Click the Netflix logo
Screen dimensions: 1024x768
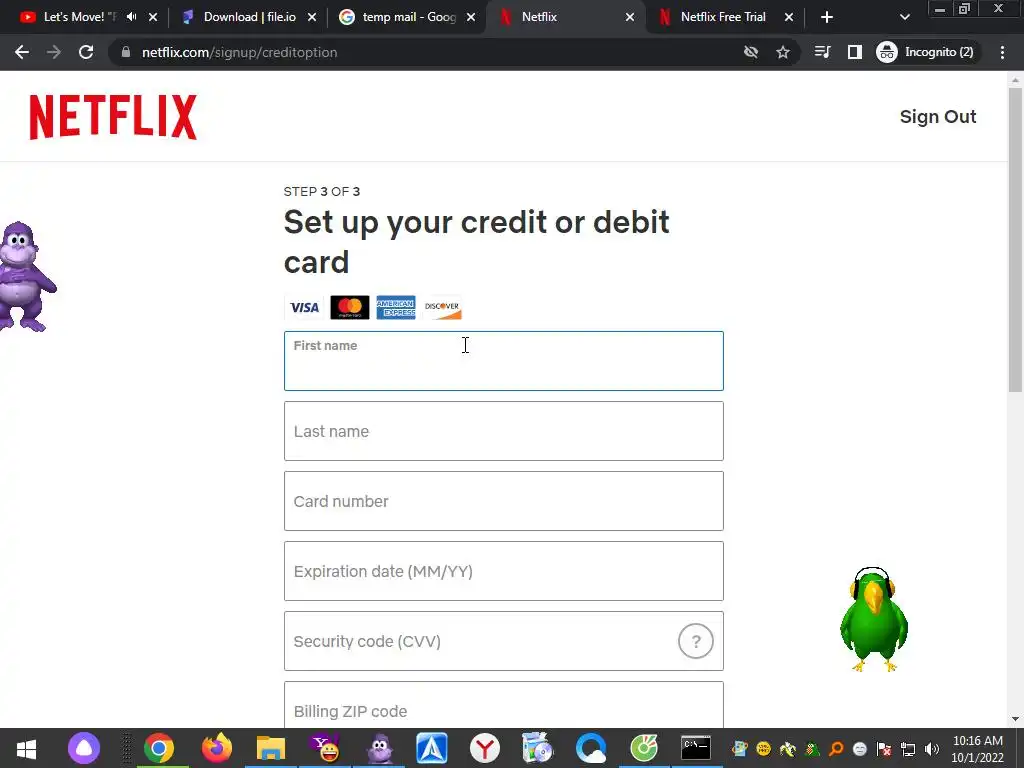pyautogui.click(x=113, y=117)
